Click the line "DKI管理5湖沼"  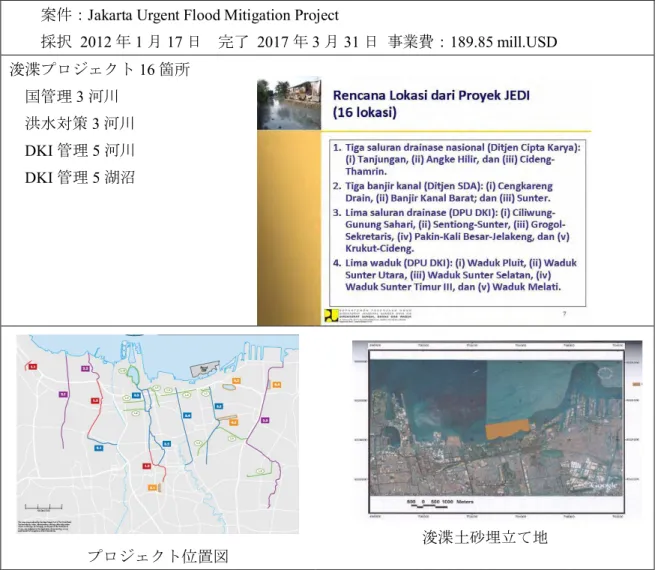80,177
